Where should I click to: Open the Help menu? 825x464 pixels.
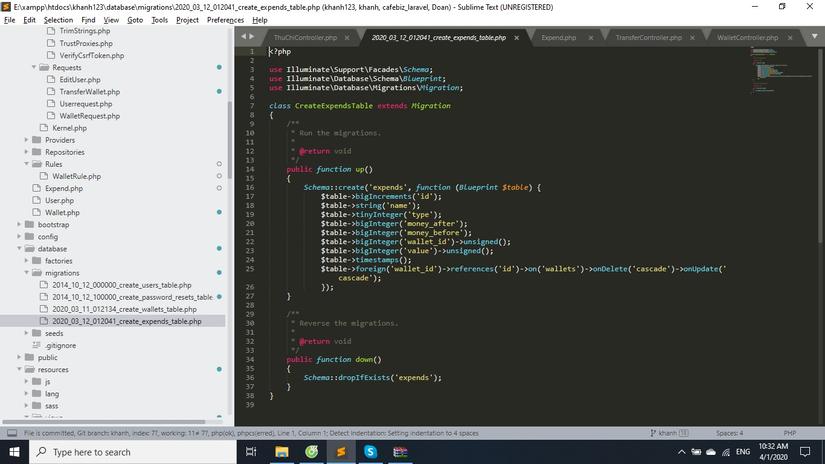coord(260,20)
